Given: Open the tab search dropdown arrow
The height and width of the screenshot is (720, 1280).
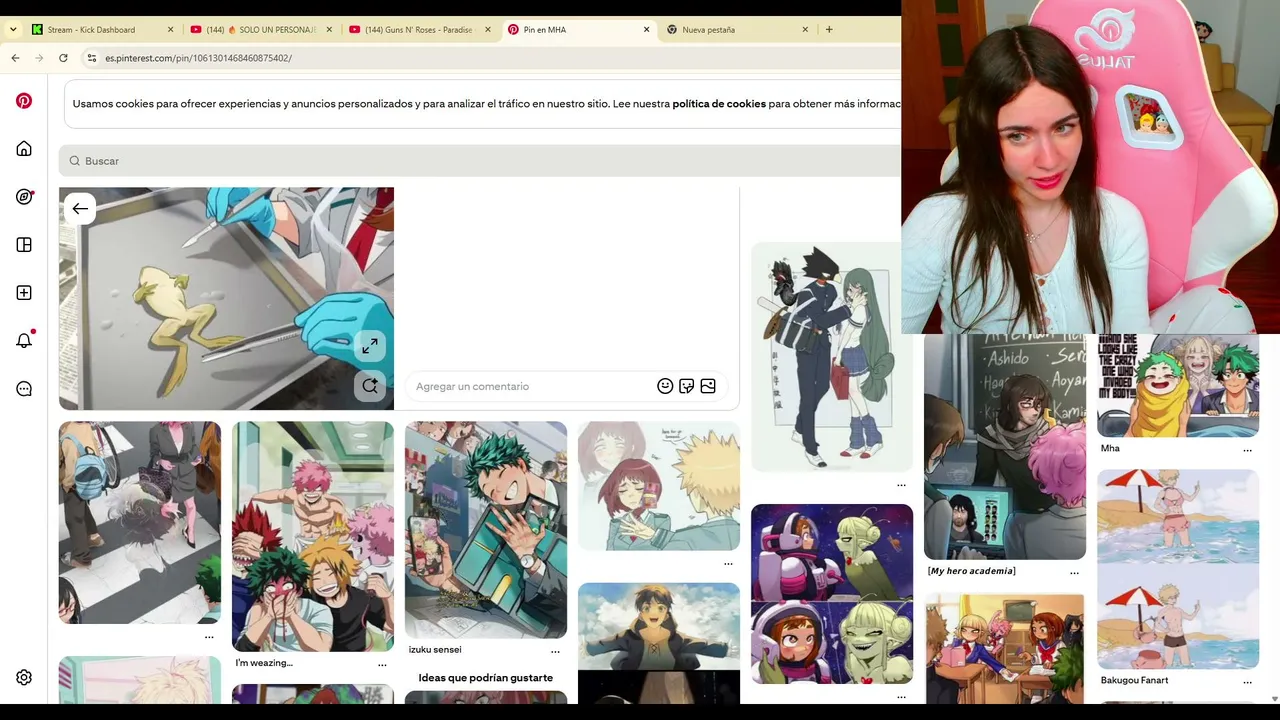Looking at the screenshot, I should pos(13,30).
